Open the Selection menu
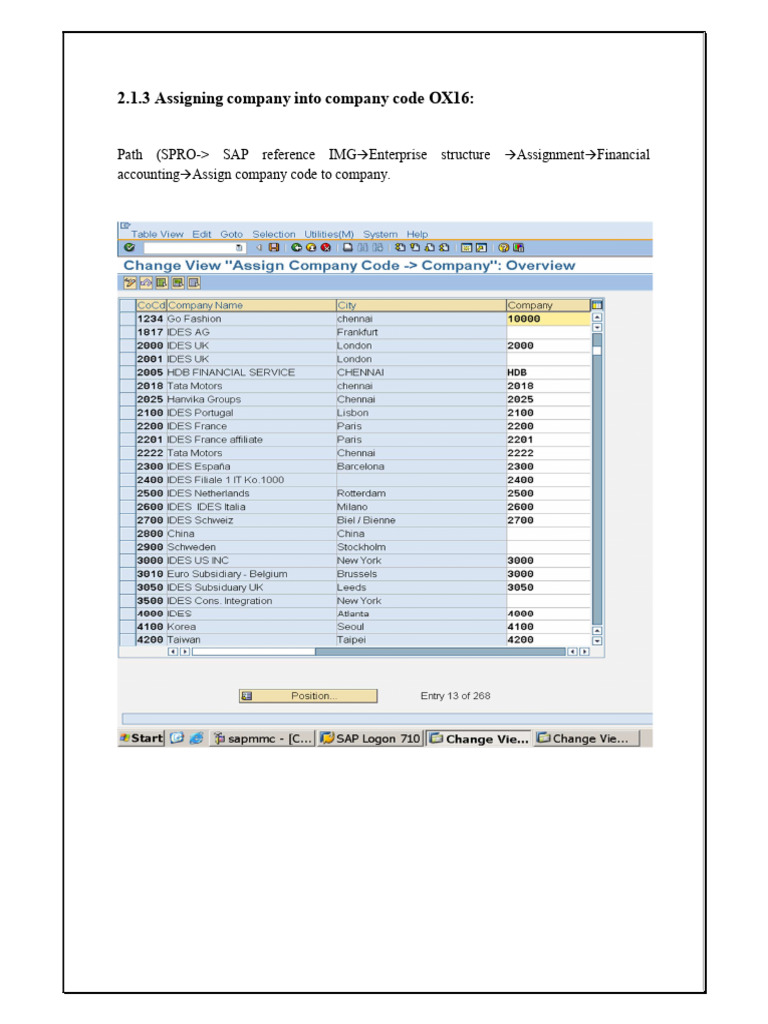The height and width of the screenshot is (1024, 768). point(274,234)
